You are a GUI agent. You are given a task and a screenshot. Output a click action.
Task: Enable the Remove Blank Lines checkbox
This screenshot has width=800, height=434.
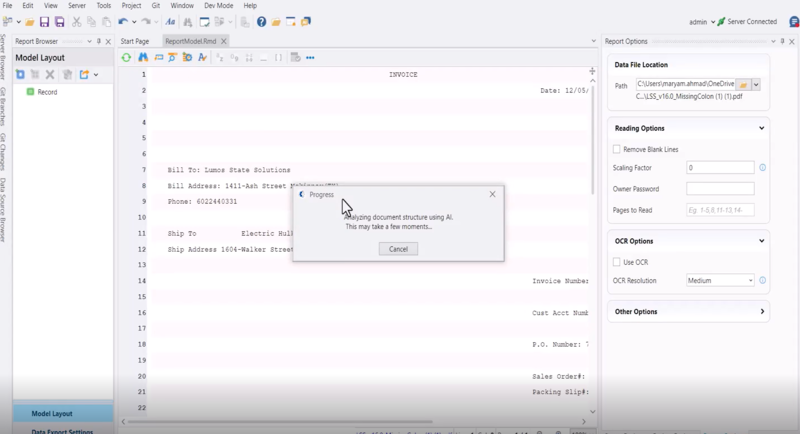[x=617, y=149]
